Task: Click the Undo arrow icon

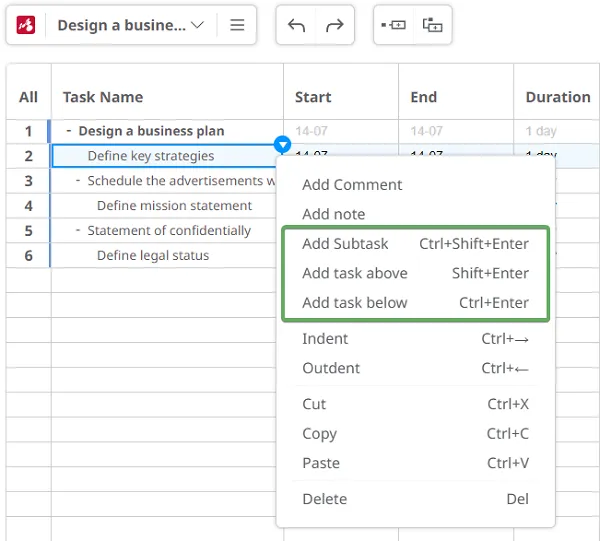Action: 296,25
